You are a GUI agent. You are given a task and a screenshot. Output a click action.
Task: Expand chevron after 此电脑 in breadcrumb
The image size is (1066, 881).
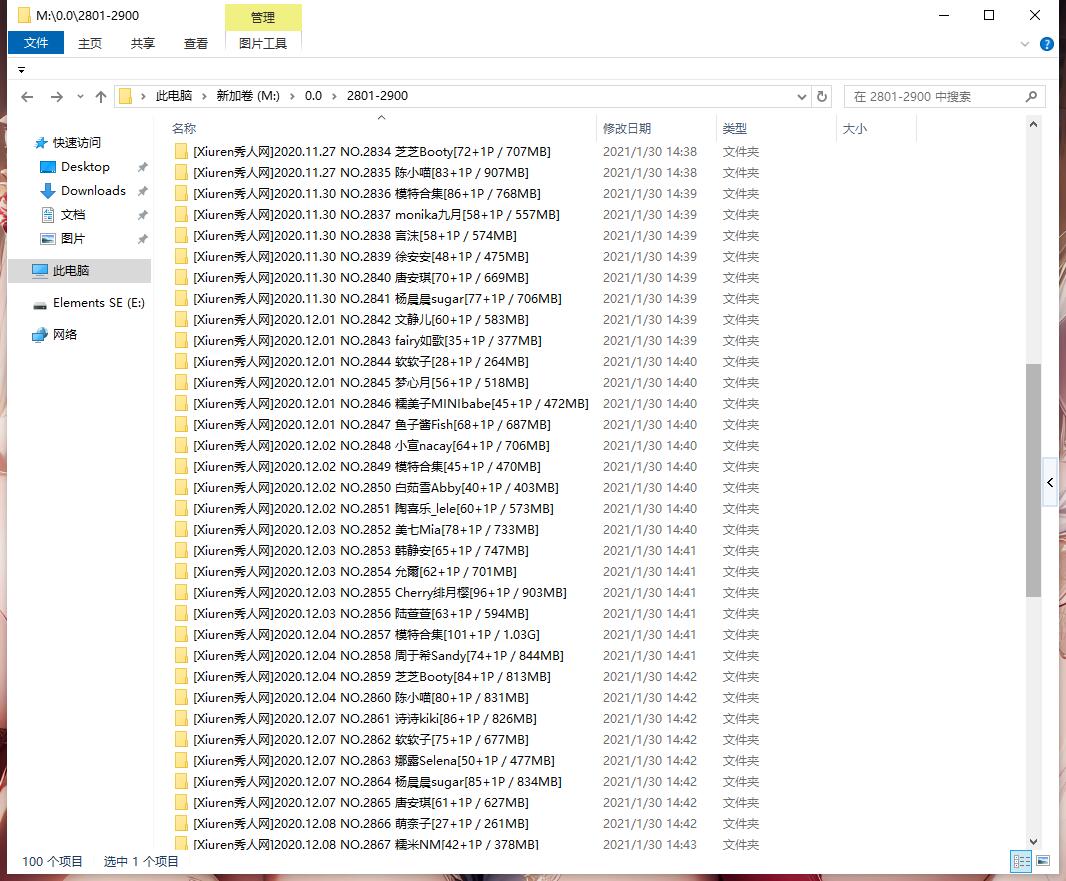(204, 97)
